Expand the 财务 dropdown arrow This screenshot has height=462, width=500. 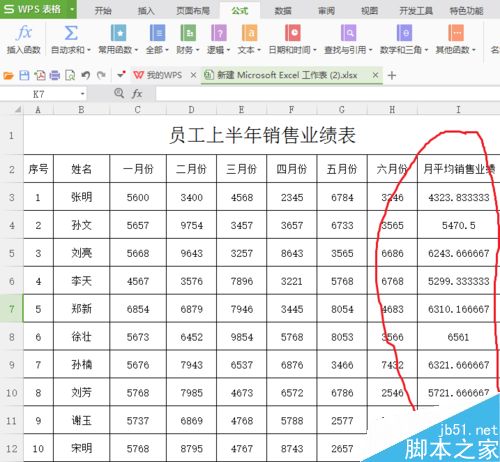tap(197, 50)
